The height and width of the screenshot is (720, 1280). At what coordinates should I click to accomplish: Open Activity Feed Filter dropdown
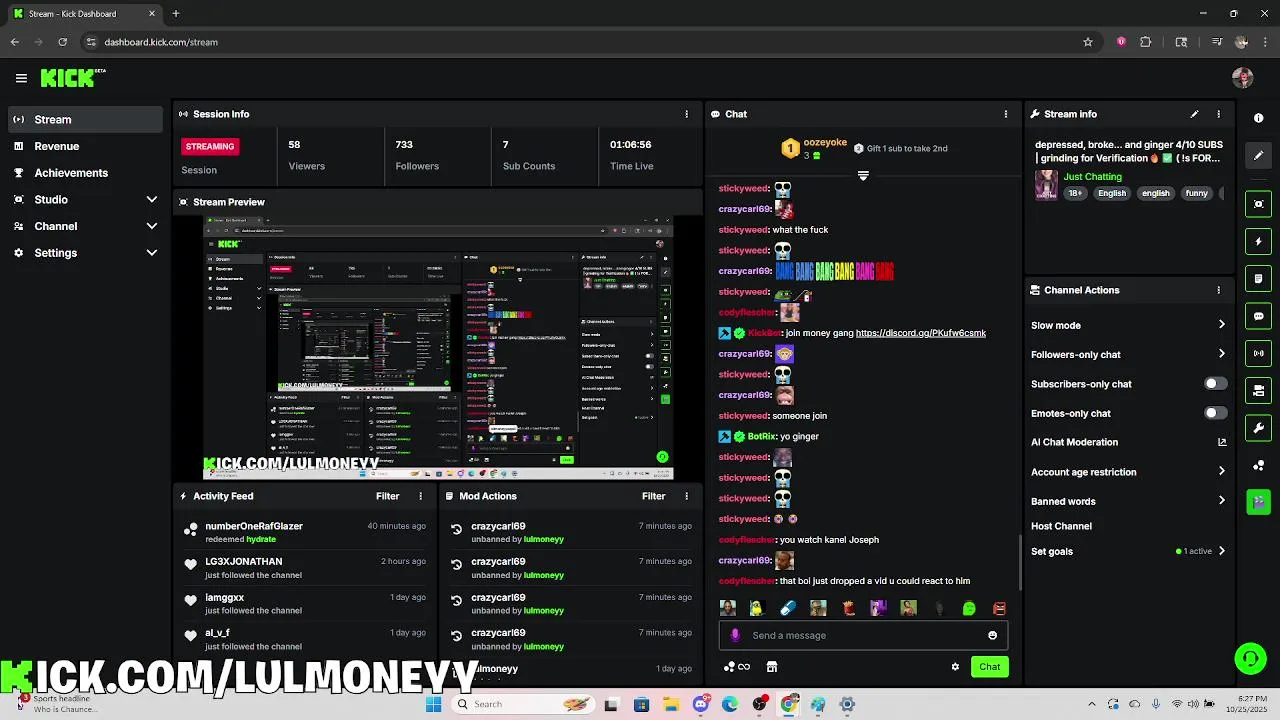[x=387, y=496]
